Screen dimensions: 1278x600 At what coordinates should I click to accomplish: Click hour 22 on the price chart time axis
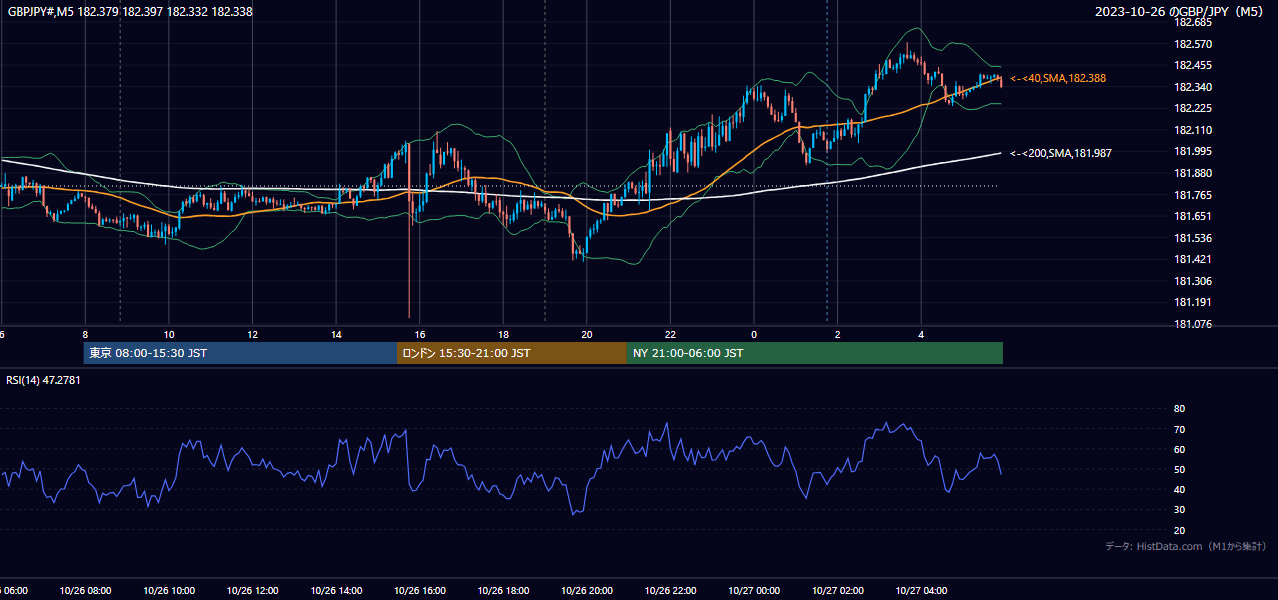coord(670,335)
